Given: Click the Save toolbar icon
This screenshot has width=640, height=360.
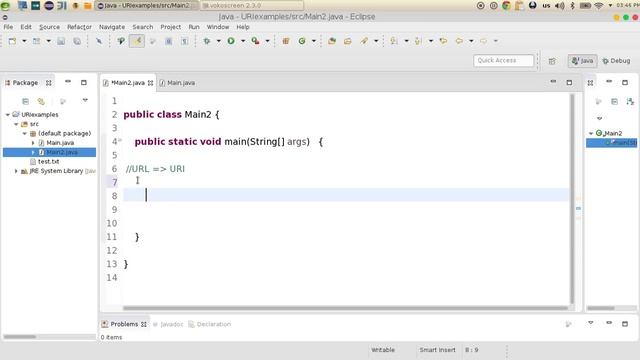Looking at the screenshot, I should (61, 41).
